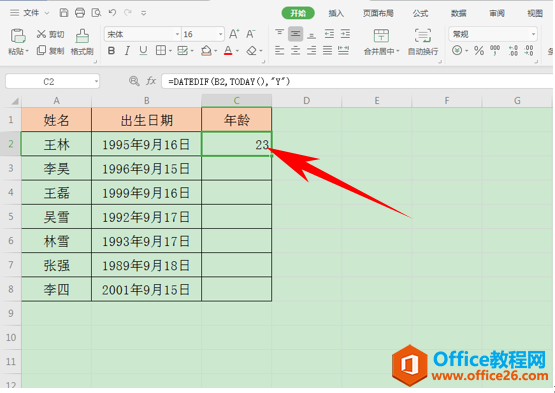Increase decimal places
This screenshot has height=393, width=555.
(513, 50)
